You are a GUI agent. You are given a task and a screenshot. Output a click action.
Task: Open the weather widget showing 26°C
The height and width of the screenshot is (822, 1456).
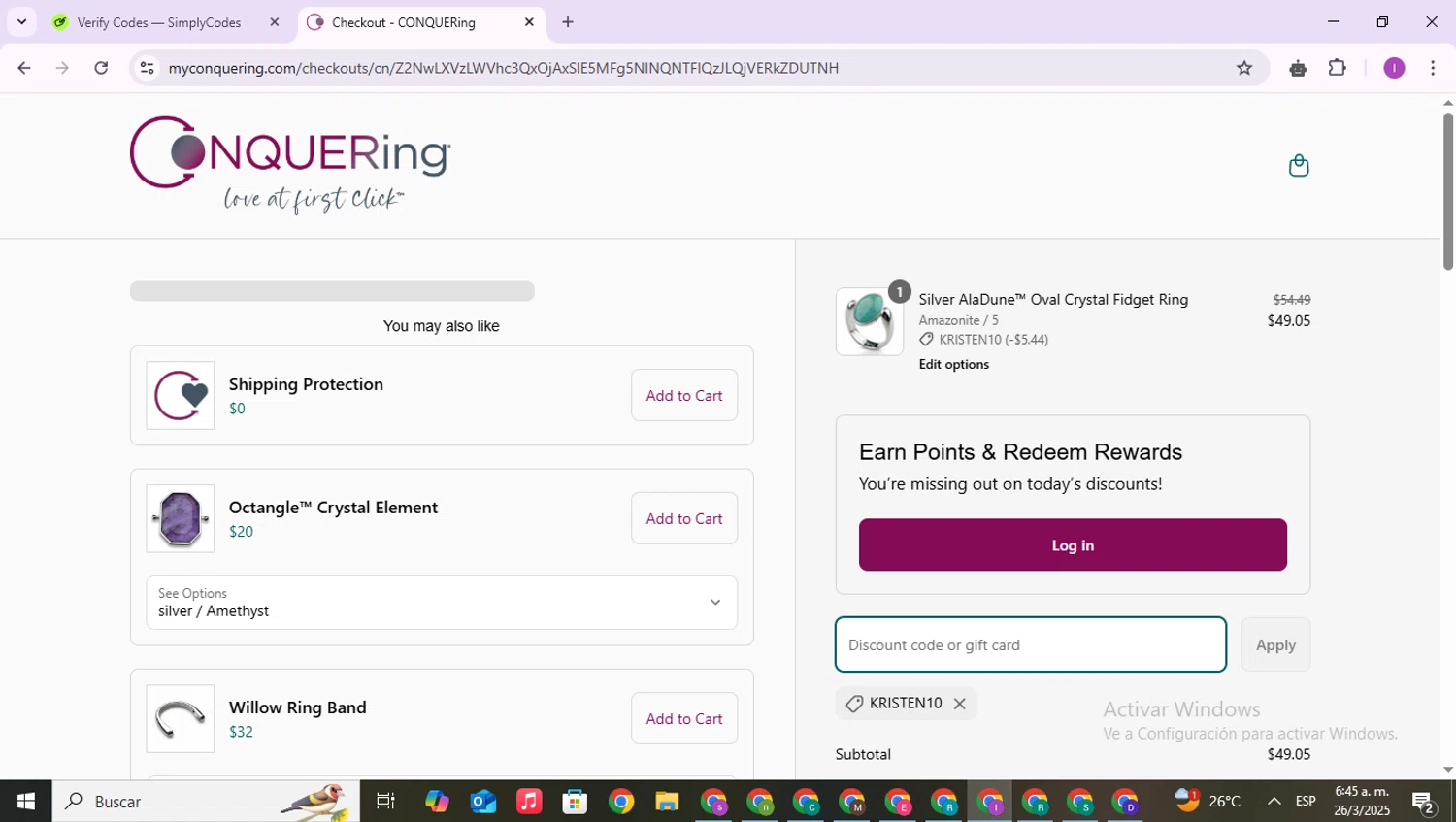(x=1208, y=802)
